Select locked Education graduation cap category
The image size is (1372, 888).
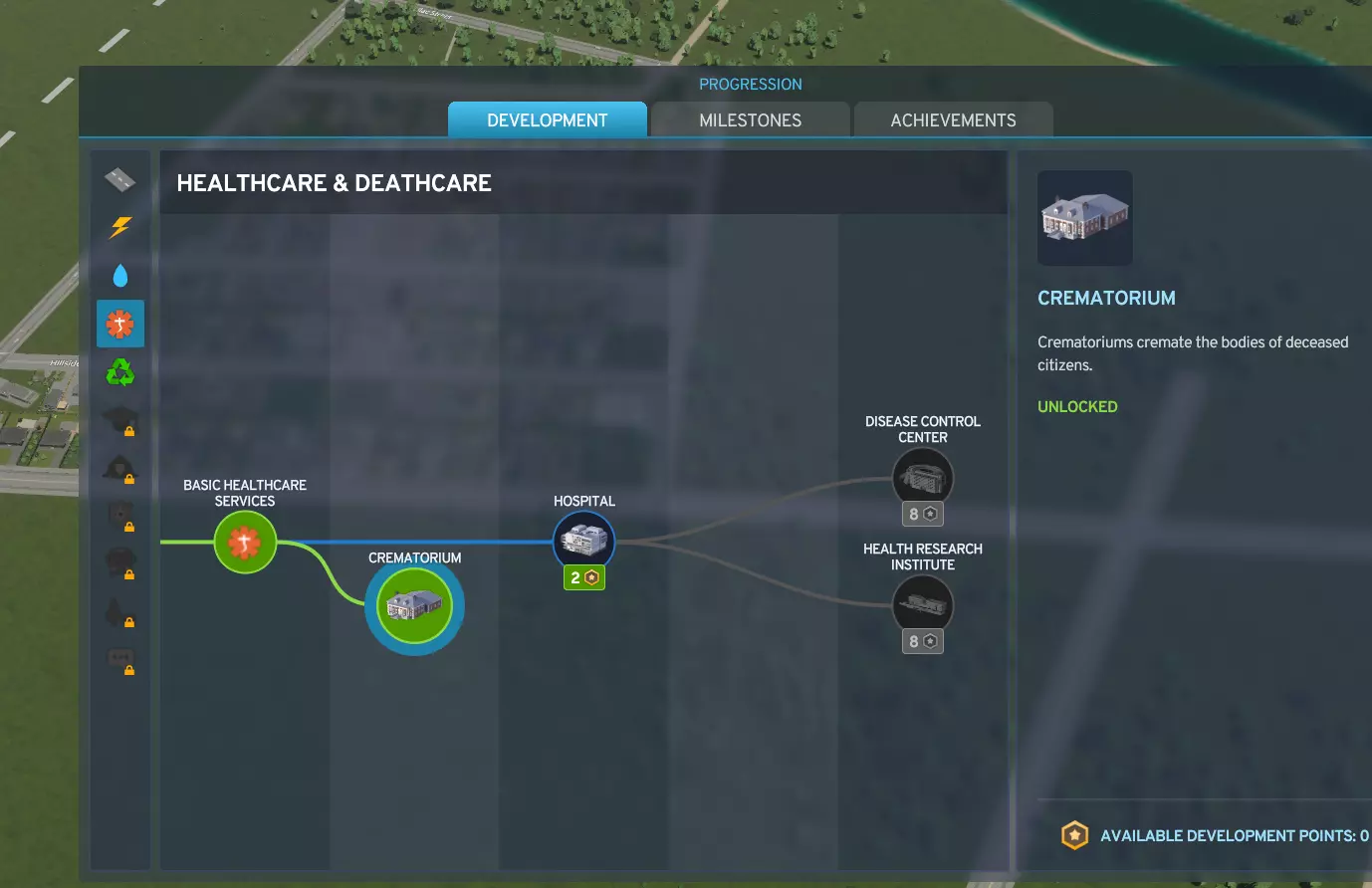(x=120, y=420)
